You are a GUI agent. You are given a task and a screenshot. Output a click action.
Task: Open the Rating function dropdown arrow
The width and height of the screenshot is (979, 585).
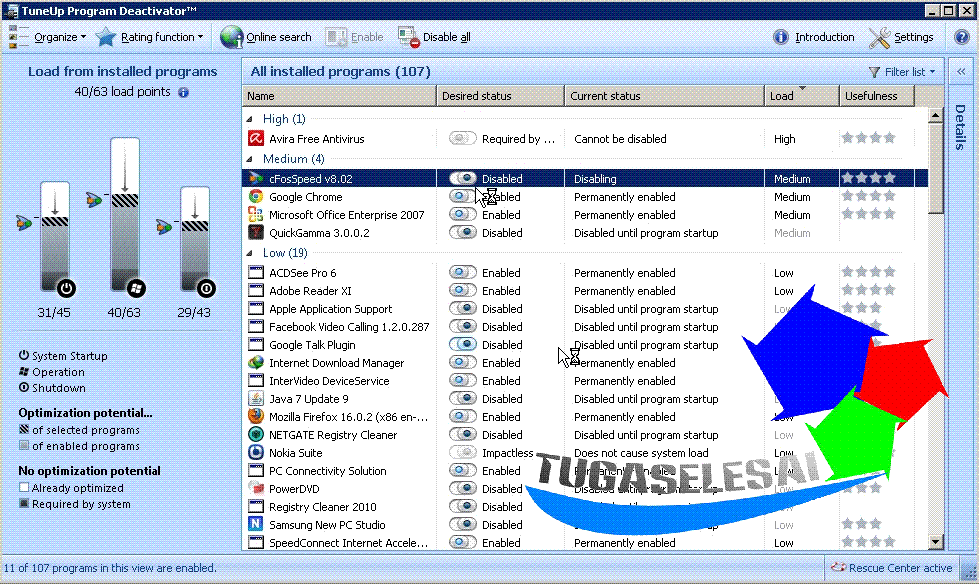[200, 37]
